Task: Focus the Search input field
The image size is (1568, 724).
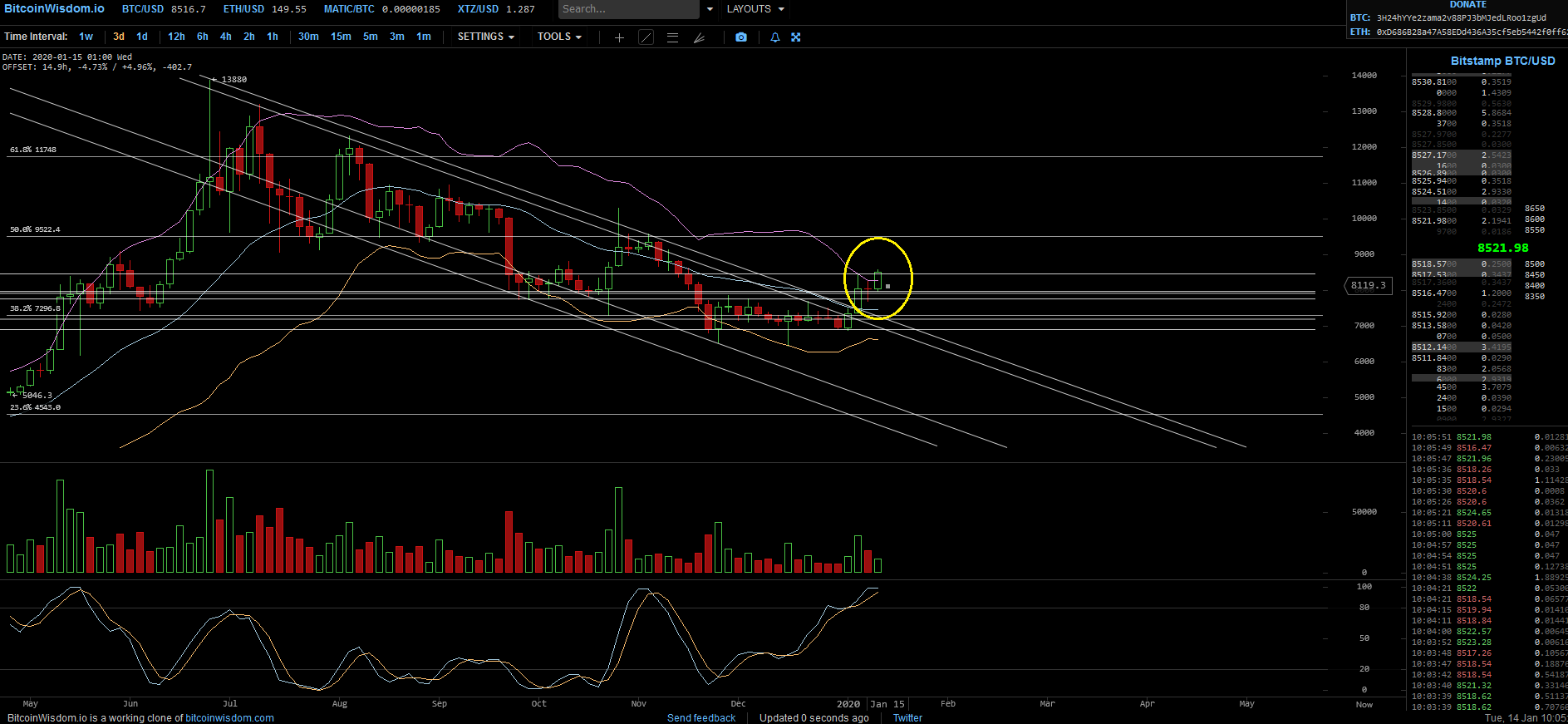Action: pos(627,9)
